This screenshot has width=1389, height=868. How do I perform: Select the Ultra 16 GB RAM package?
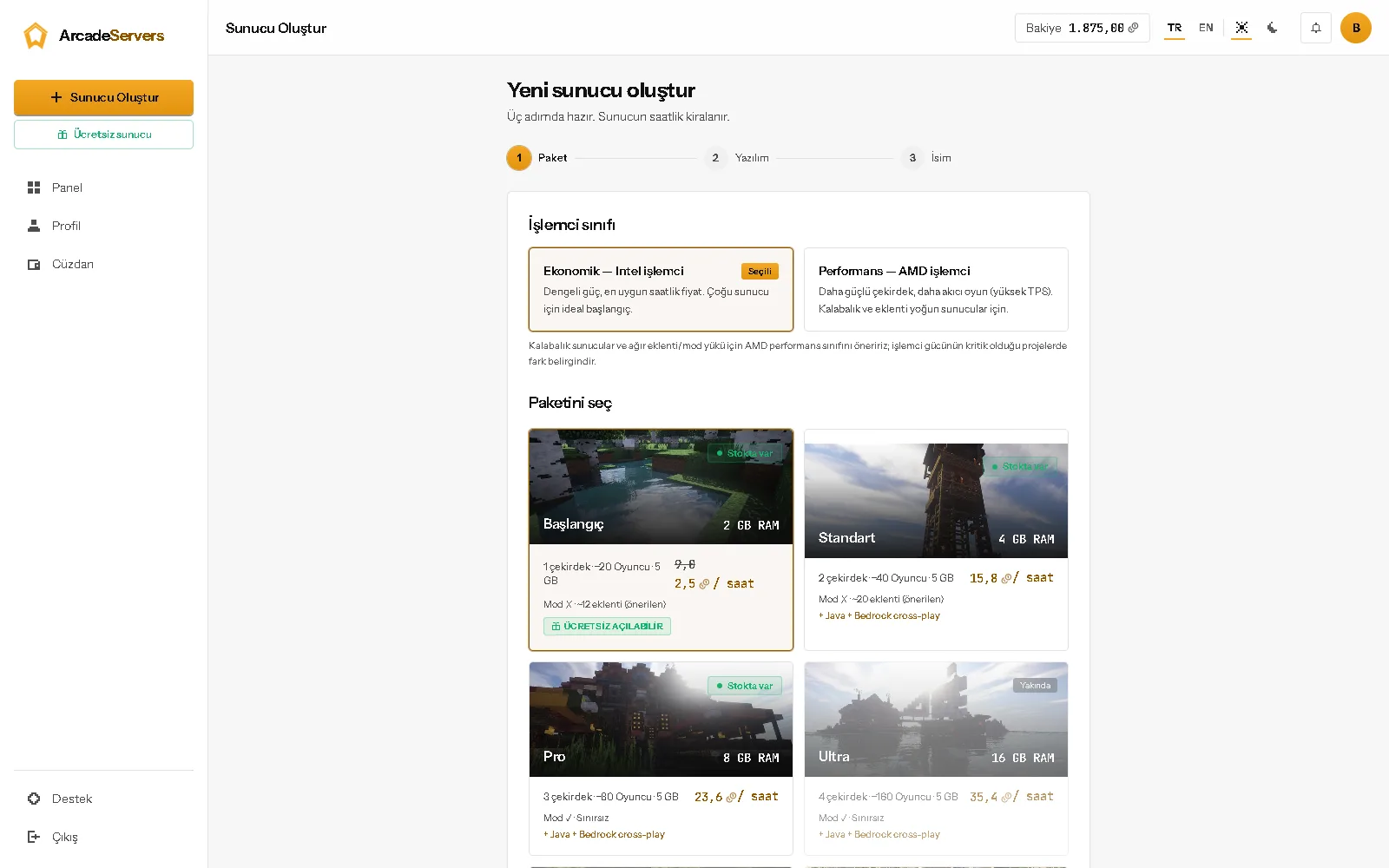click(x=936, y=759)
